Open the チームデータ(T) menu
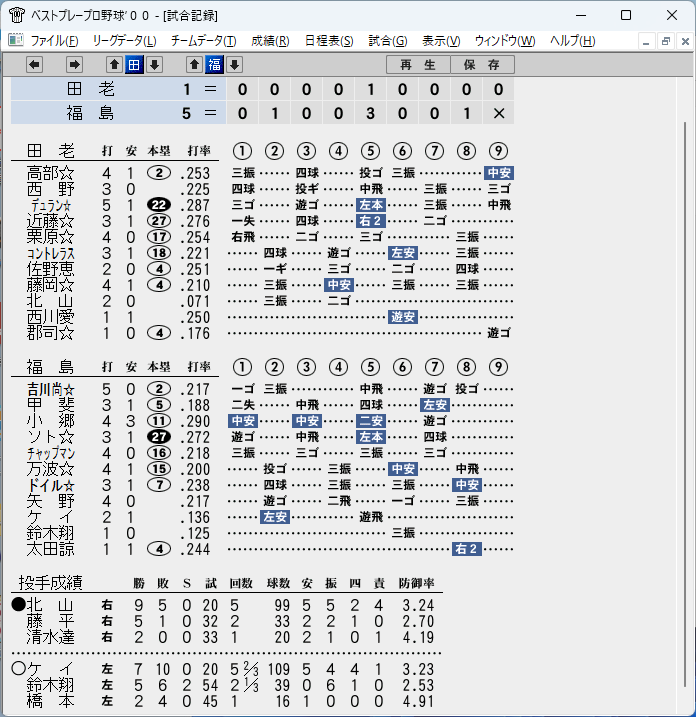The image size is (696, 717). (x=203, y=41)
